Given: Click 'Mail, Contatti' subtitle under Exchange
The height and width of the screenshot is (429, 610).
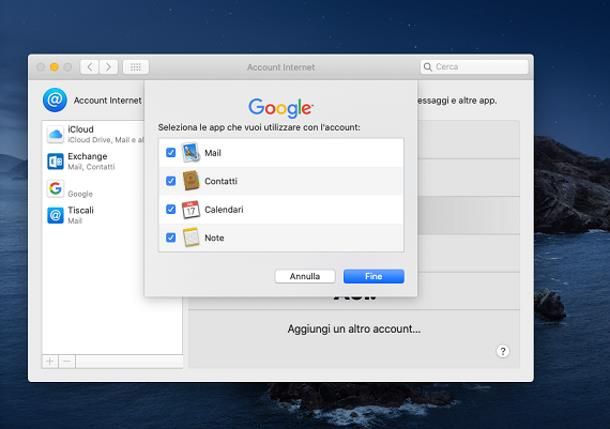Looking at the screenshot, I should 91,167.
